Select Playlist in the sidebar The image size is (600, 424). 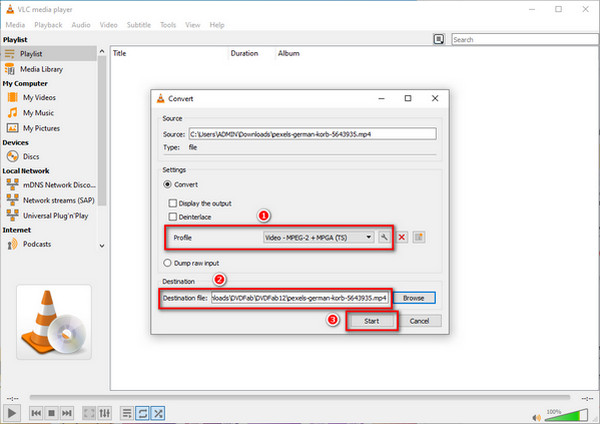[49, 54]
